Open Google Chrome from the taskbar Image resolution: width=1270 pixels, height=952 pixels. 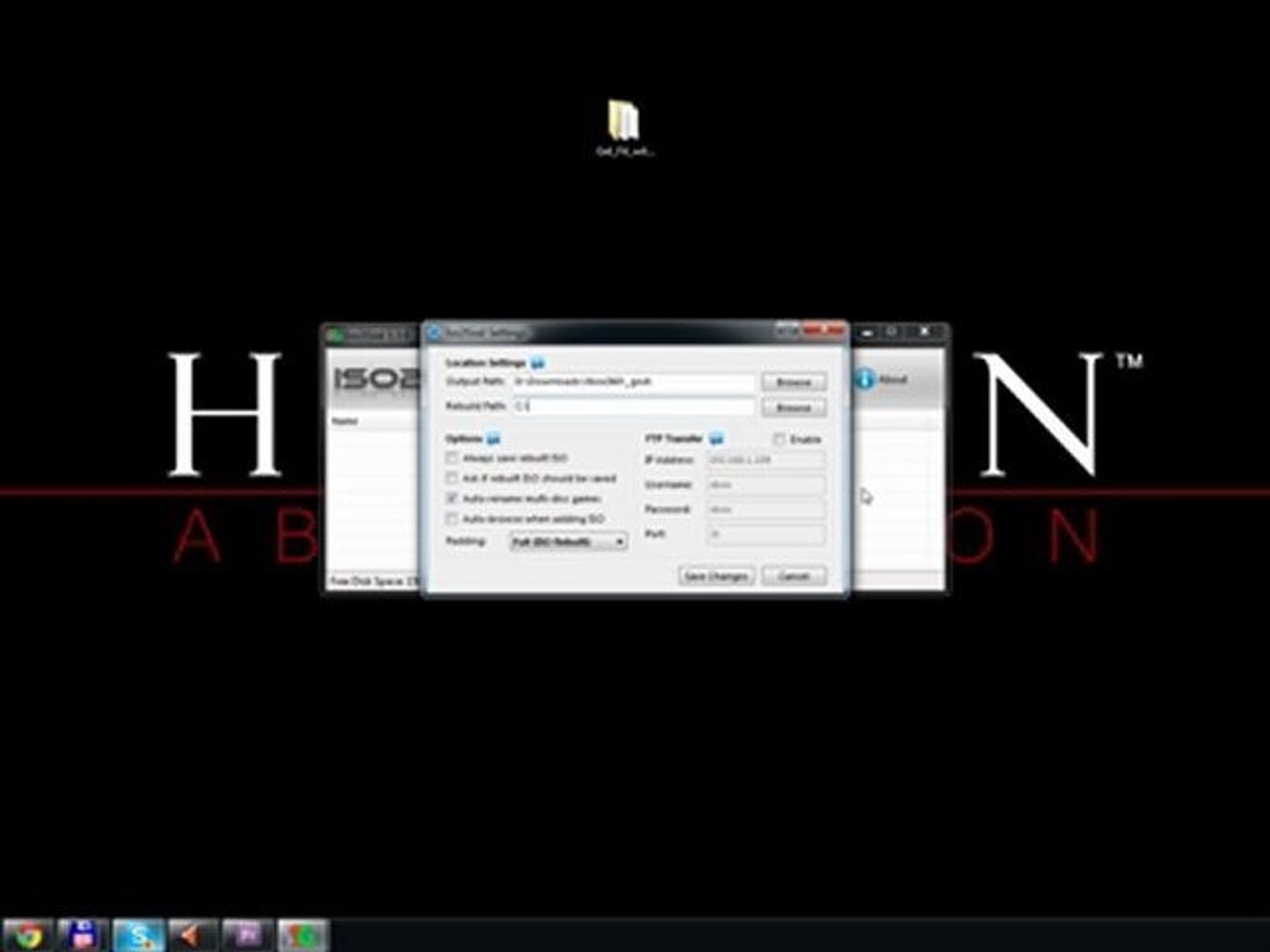coord(27,935)
